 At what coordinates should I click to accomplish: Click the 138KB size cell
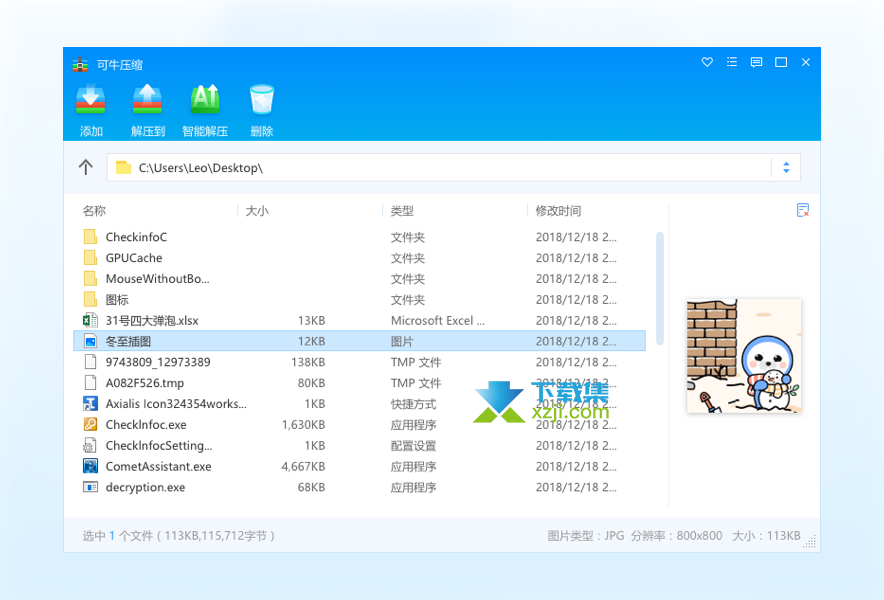coord(308,362)
